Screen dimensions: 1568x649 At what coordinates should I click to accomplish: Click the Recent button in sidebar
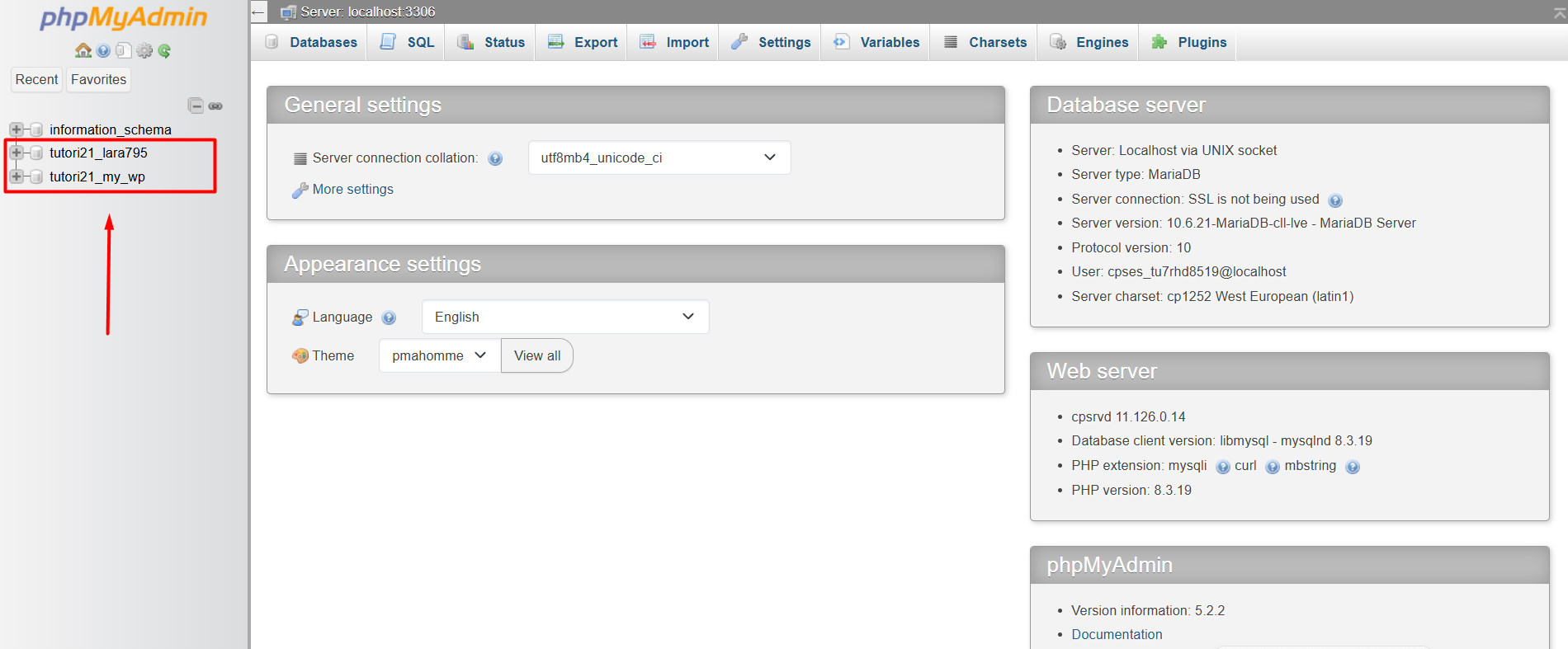[37, 79]
